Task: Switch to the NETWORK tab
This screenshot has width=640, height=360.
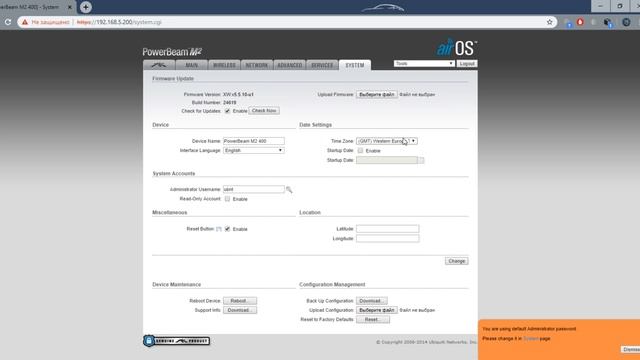Action: click(x=257, y=65)
